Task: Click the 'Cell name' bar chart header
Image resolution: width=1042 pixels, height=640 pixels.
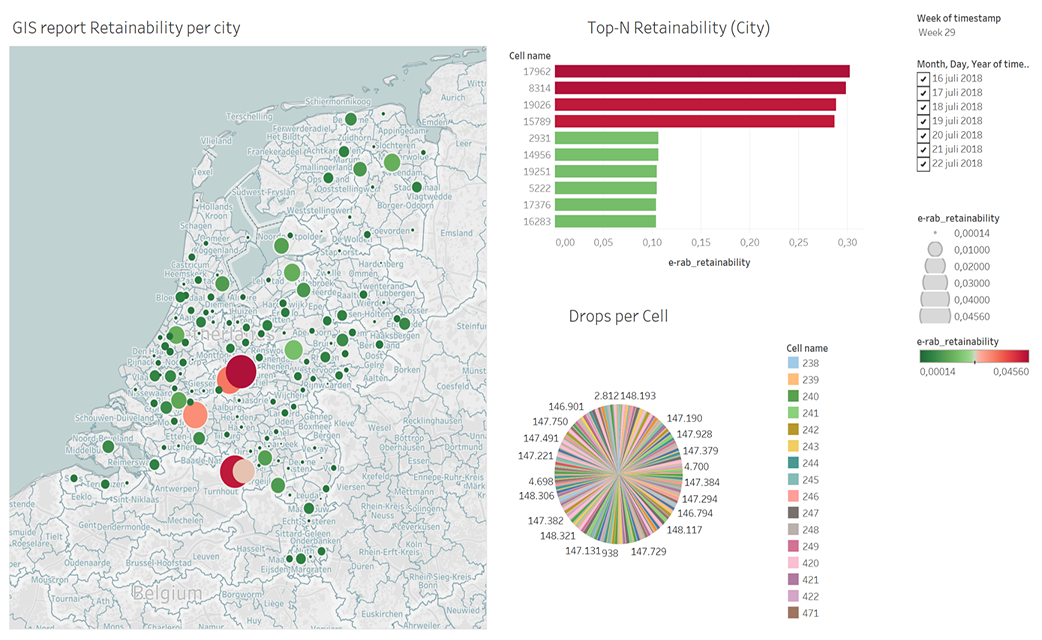Action: [530, 56]
